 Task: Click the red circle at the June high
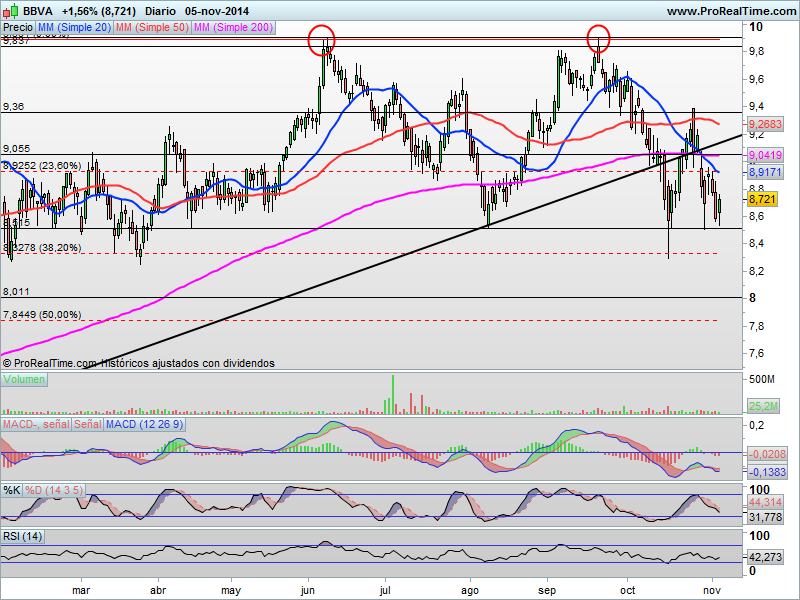point(322,40)
